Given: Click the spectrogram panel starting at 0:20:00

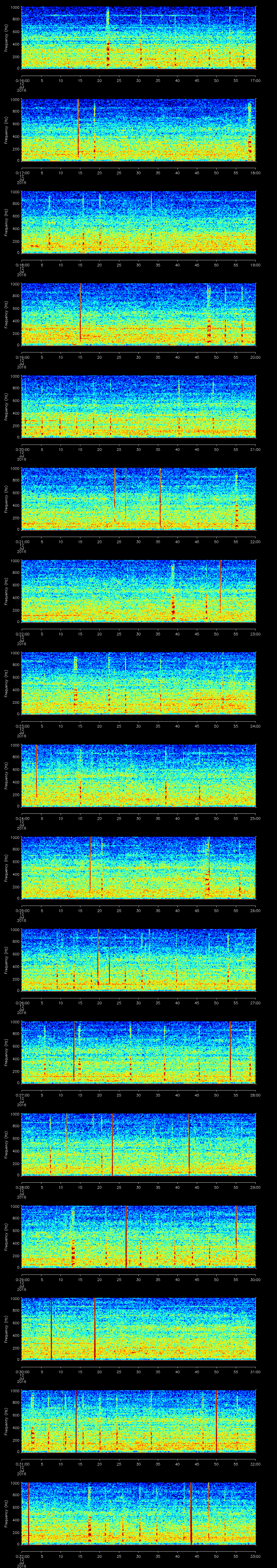Looking at the screenshot, I should [139, 407].
